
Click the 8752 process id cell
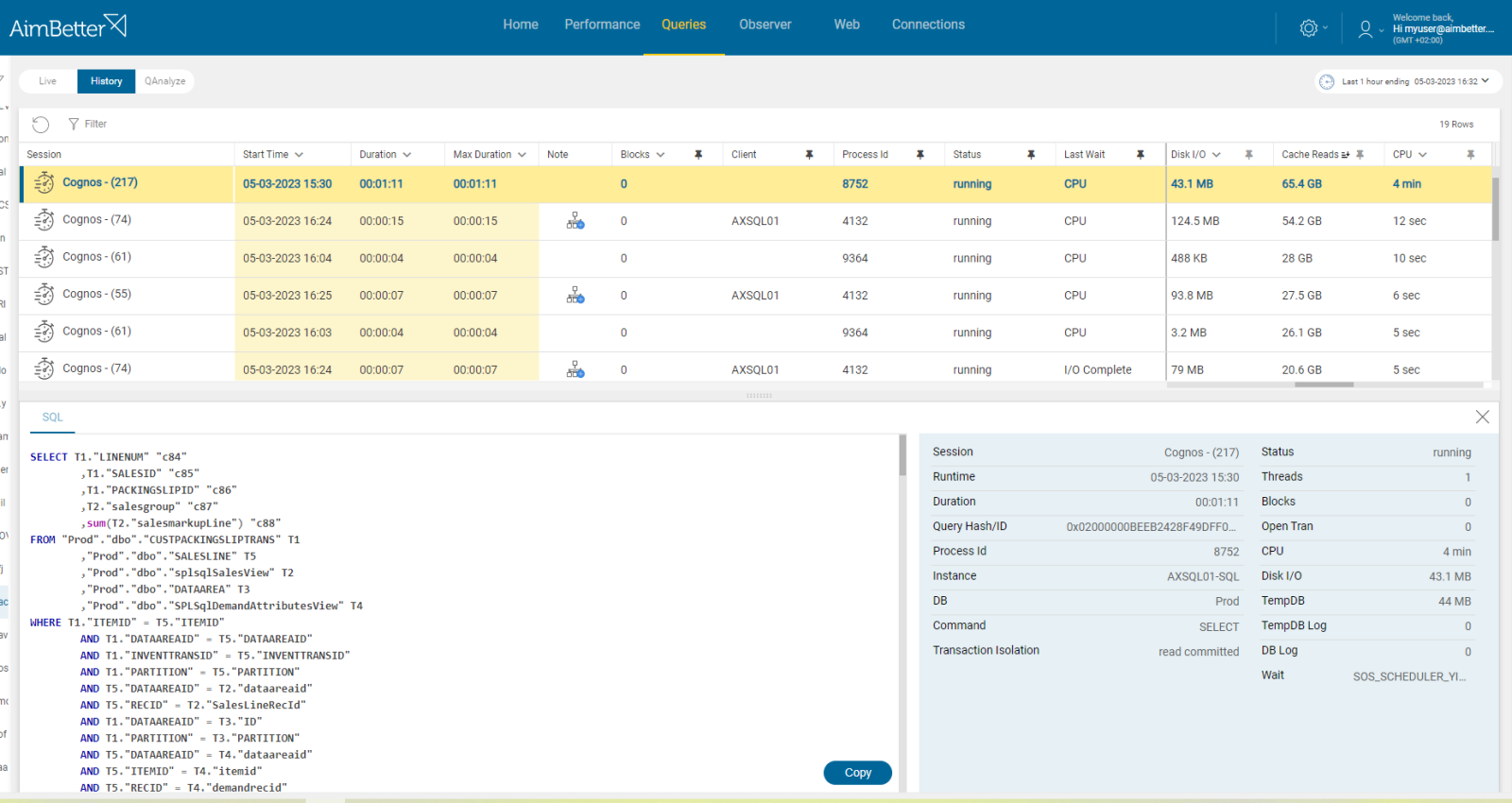[x=854, y=184]
